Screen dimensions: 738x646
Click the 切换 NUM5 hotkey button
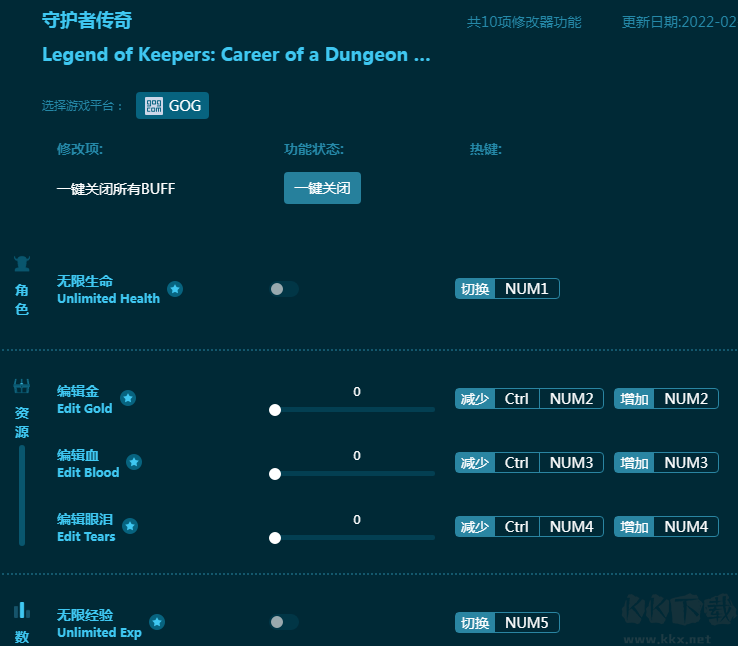(x=507, y=623)
